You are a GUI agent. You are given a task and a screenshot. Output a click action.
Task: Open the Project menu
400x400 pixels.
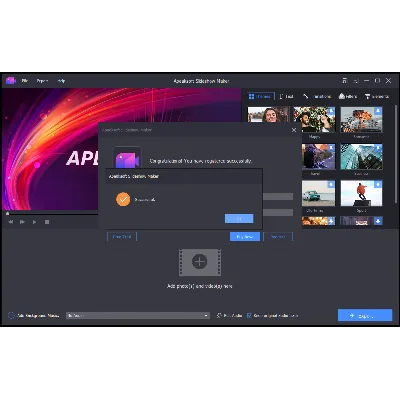[42, 81]
